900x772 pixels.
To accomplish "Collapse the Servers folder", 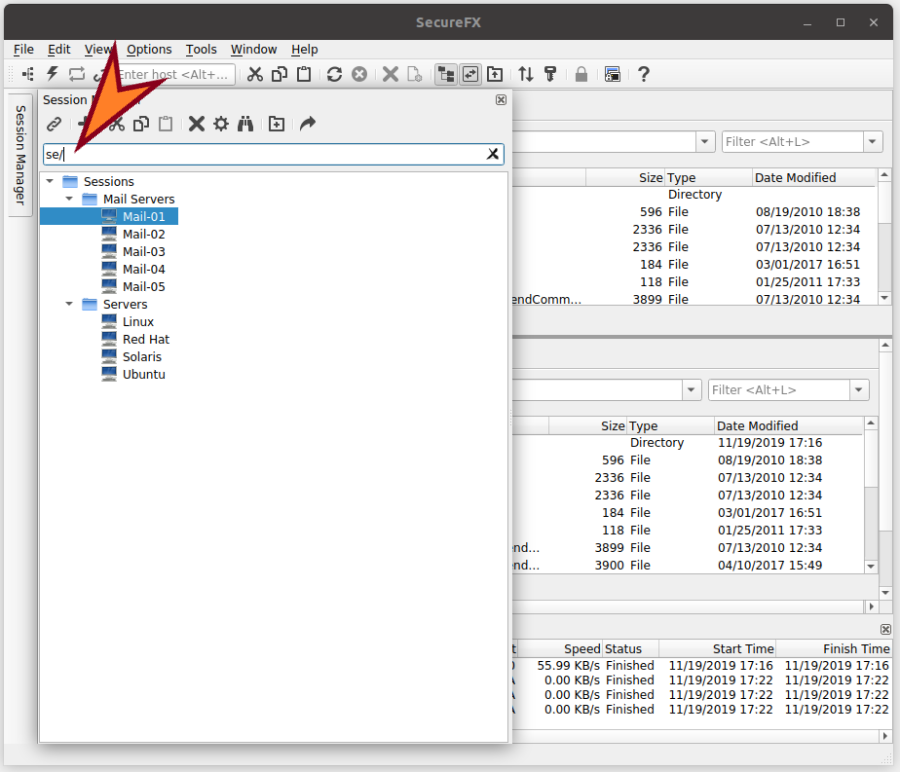I will [69, 304].
